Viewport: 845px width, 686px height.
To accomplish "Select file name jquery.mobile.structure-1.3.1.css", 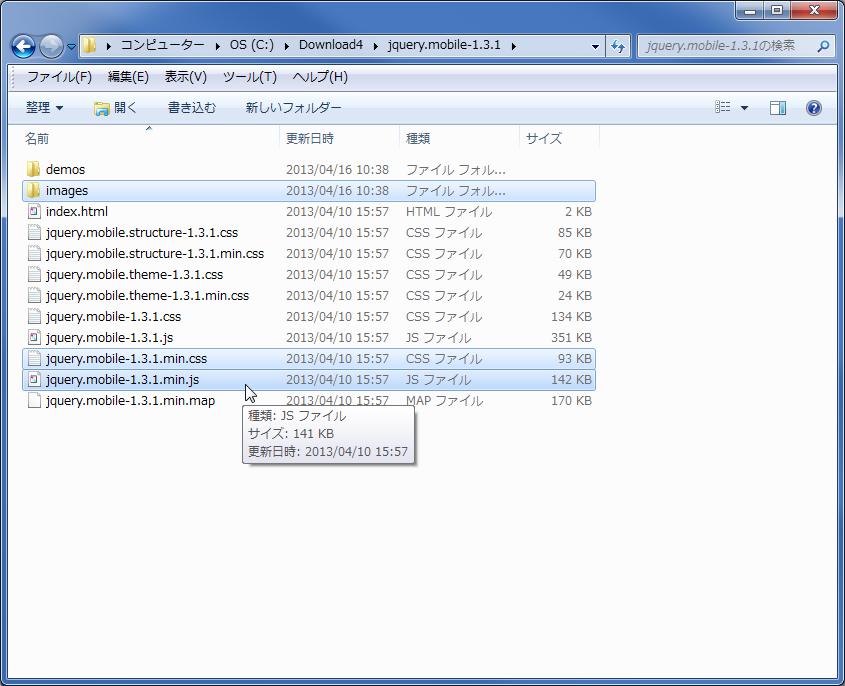I will [142, 233].
